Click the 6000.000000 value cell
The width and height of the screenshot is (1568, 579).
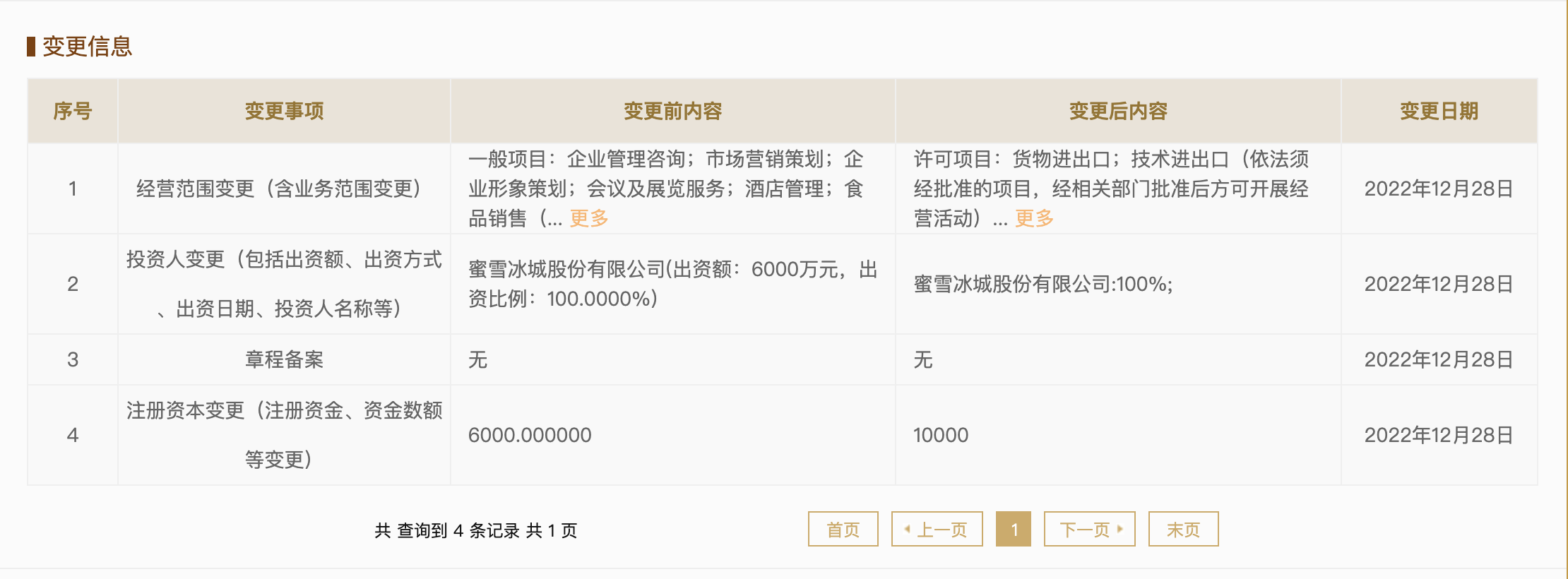pyautogui.click(x=673, y=435)
